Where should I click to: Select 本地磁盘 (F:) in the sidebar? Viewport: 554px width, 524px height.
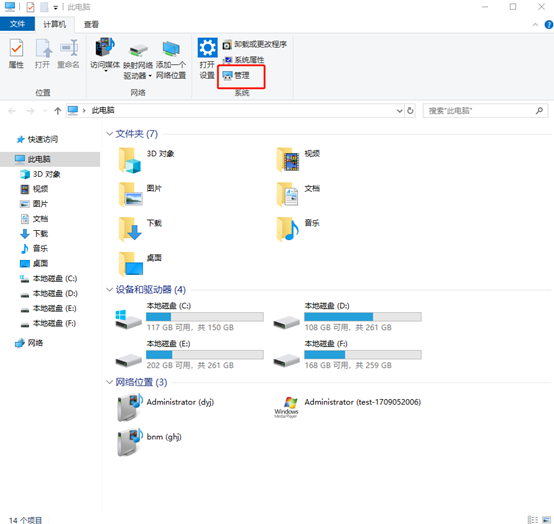(x=48, y=323)
